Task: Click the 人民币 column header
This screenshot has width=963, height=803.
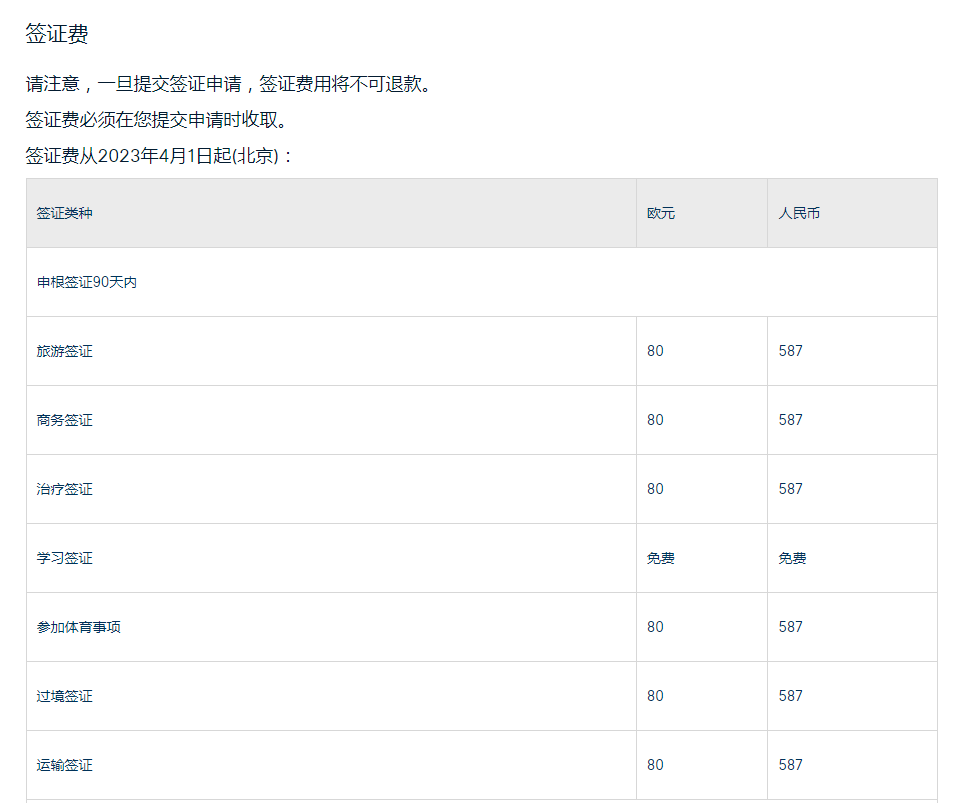Action: (x=799, y=213)
